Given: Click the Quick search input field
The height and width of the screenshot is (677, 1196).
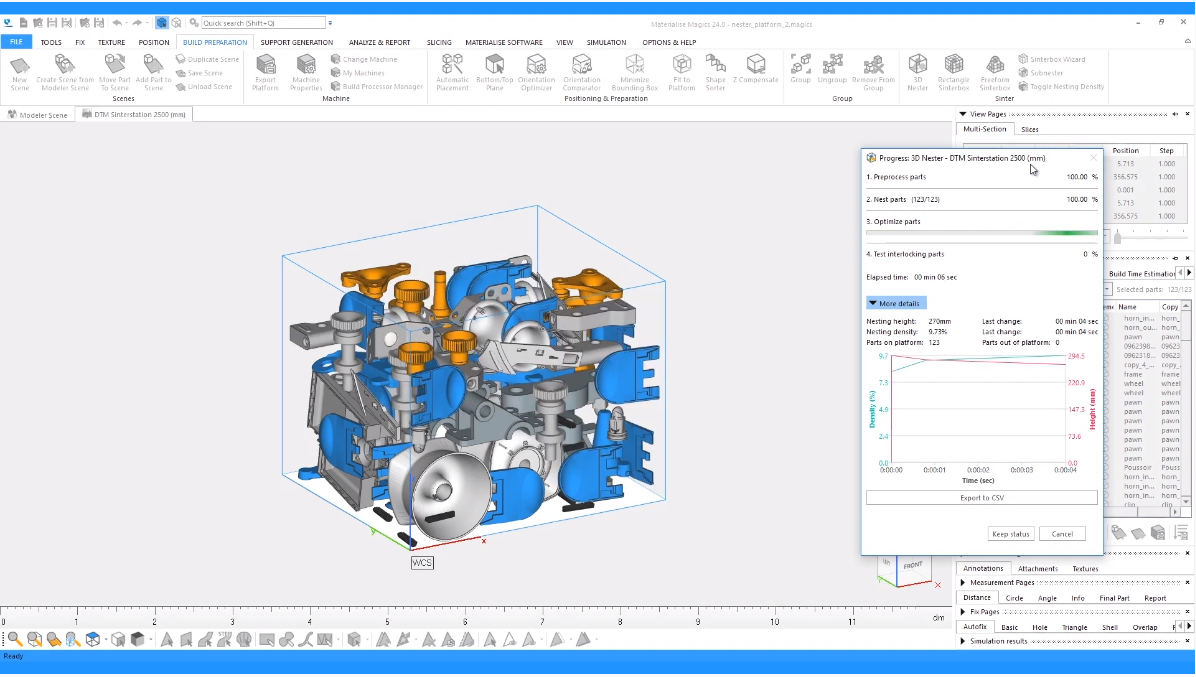Looking at the screenshot, I should pyautogui.click(x=263, y=22).
